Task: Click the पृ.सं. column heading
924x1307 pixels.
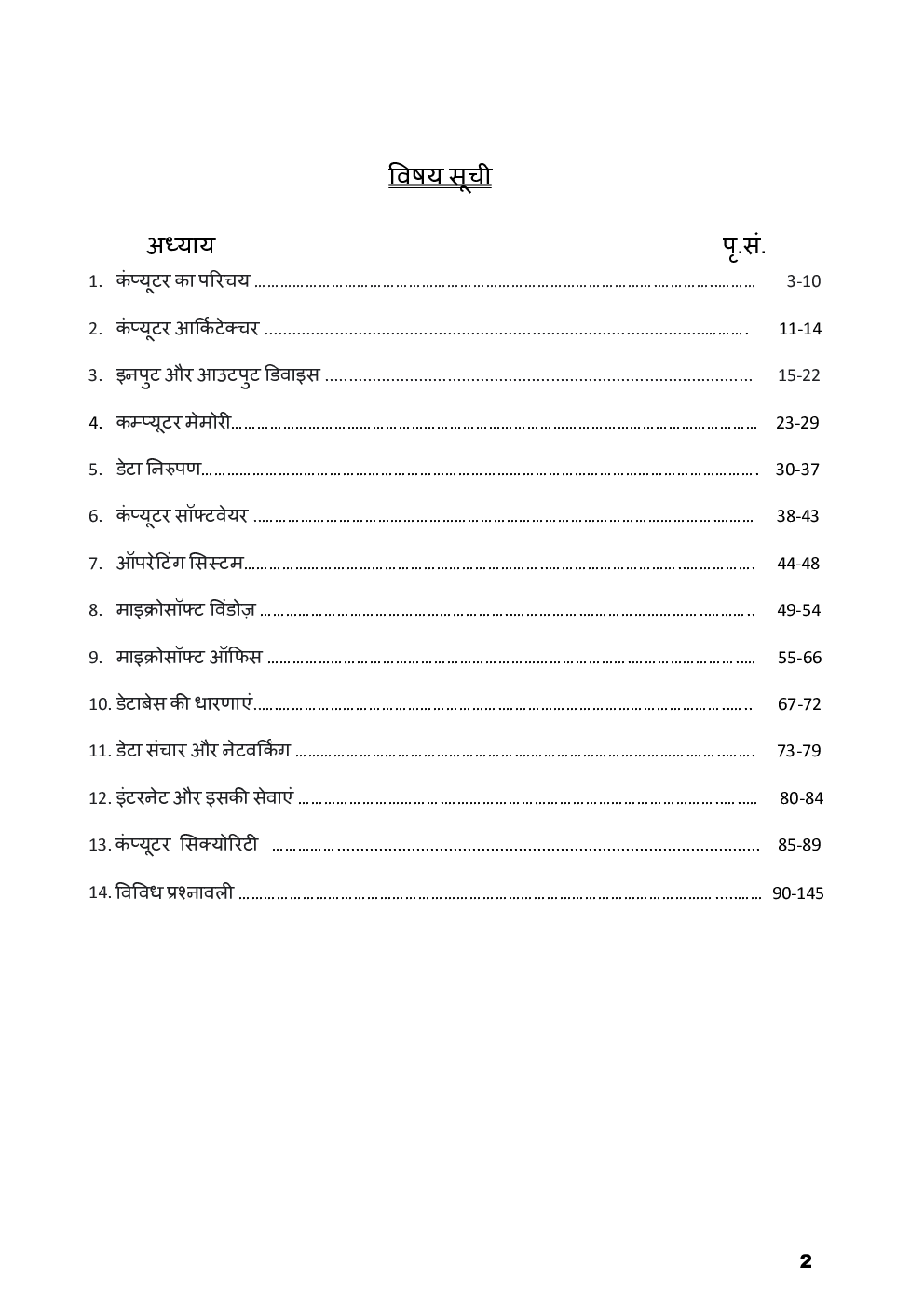Action: point(742,246)
